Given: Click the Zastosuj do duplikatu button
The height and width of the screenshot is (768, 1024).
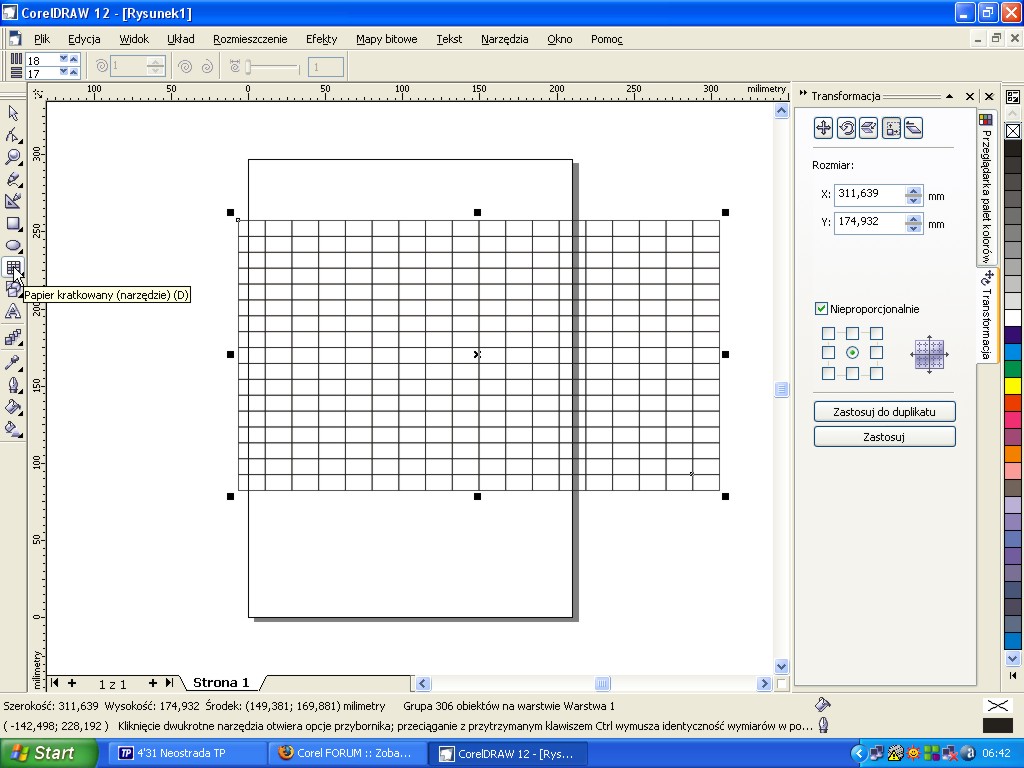Looking at the screenshot, I should [x=884, y=412].
